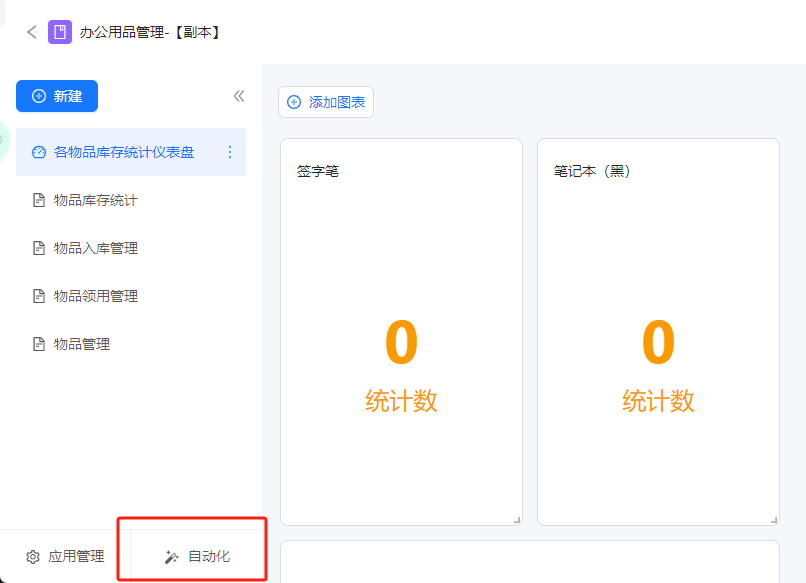Click the purple app notebook icon

tap(60, 32)
